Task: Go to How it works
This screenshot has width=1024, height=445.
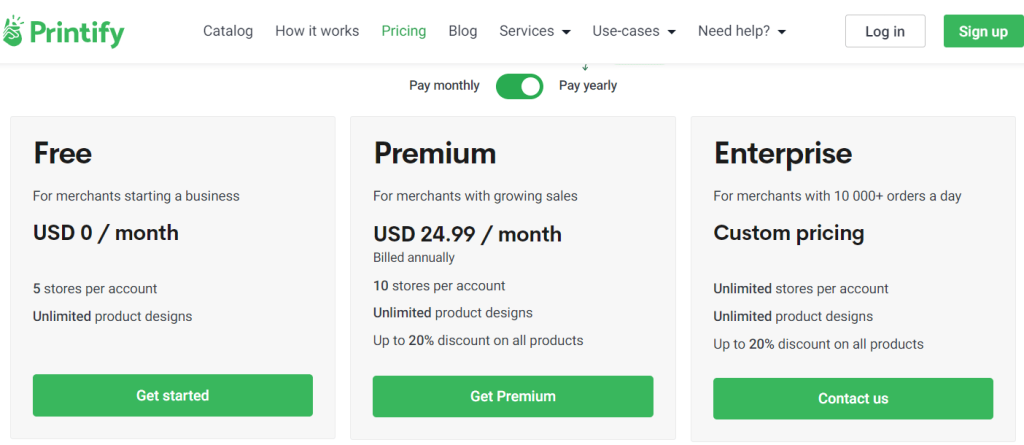Action: 317,31
